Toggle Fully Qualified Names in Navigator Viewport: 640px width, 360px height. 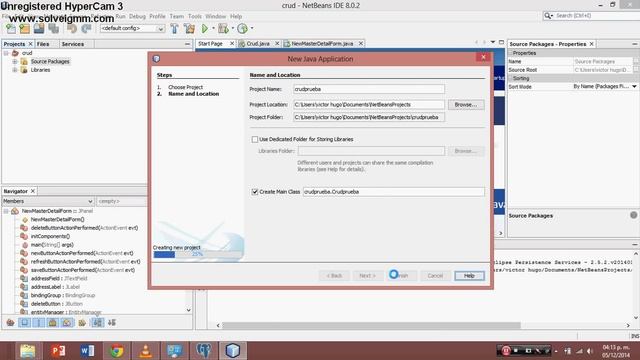[x=82, y=323]
